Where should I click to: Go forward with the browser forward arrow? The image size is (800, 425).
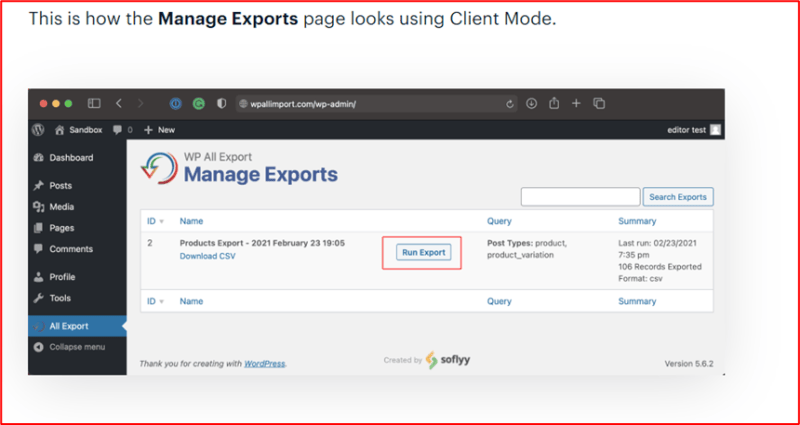(x=140, y=104)
